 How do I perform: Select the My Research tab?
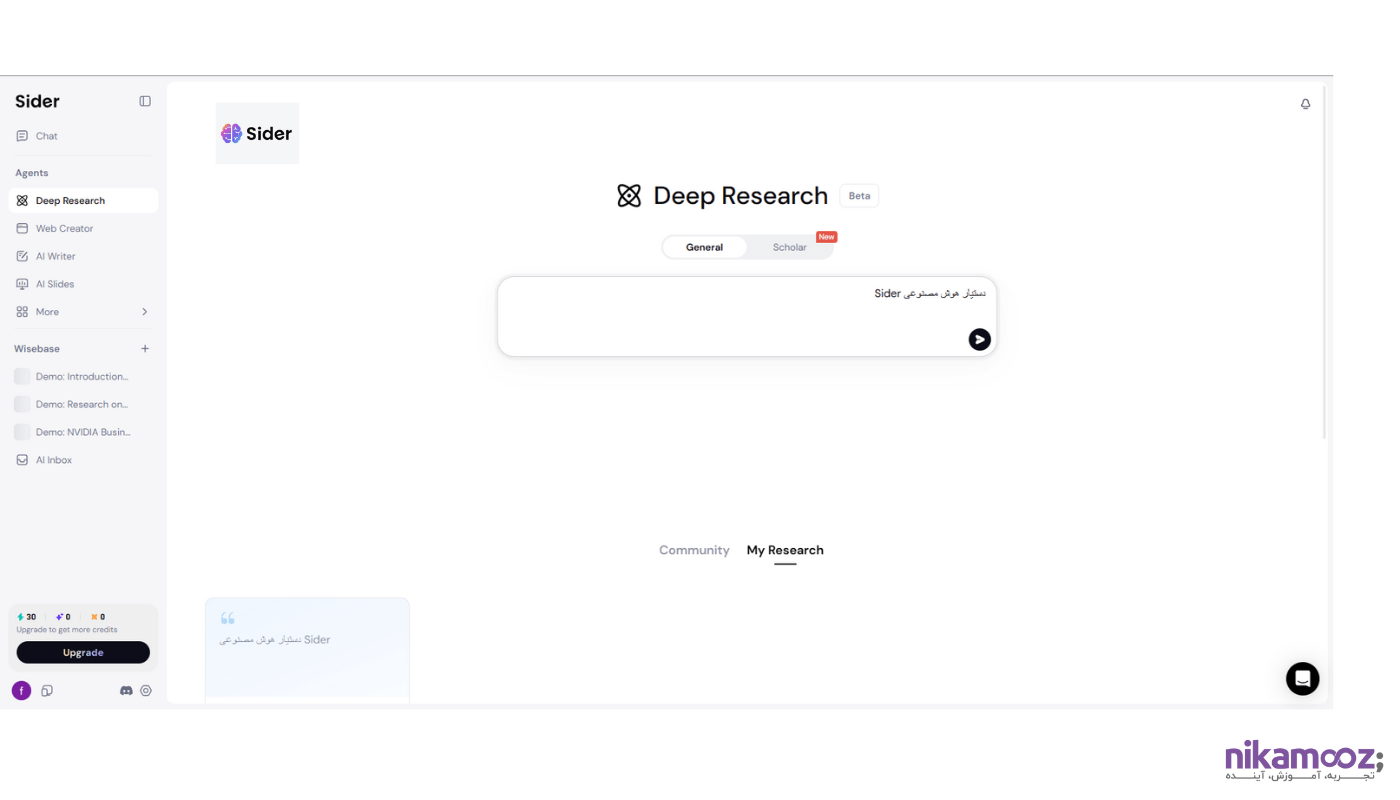tap(785, 550)
